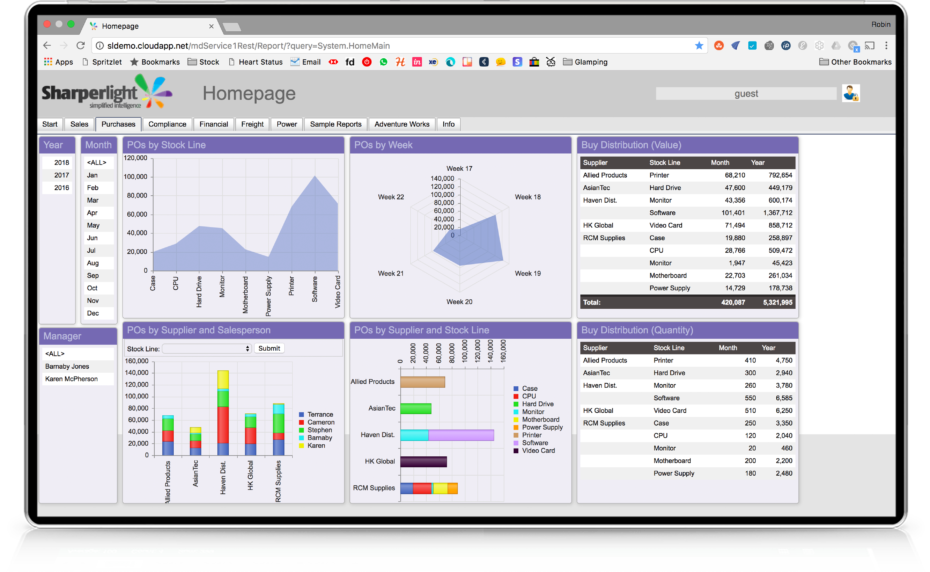930x572 pixels.
Task: Open the Adventure Works tab
Action: [401, 125]
